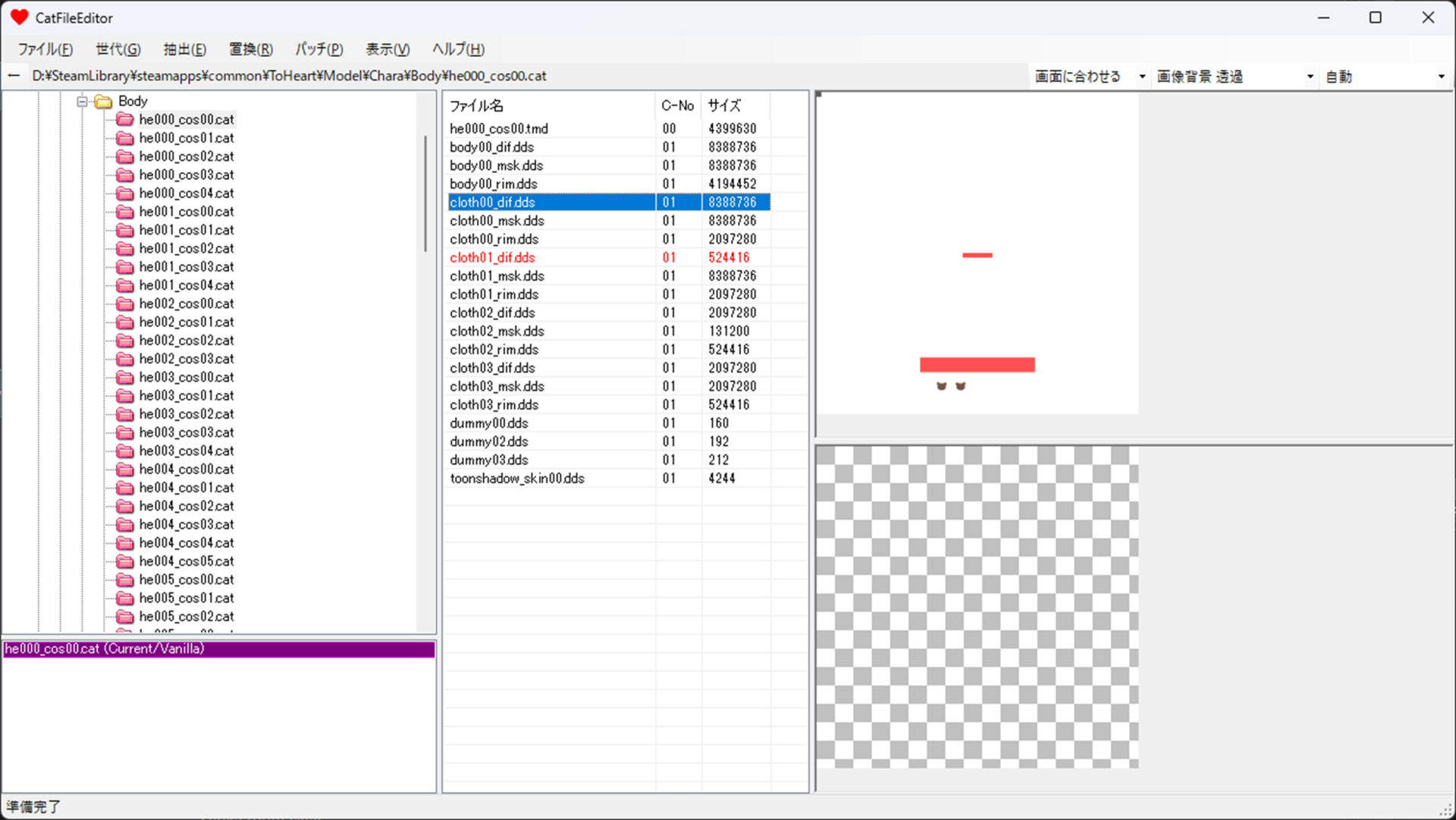Screen dimensions: 1456x820
Task: Open the 置換(R) menu
Action: (x=251, y=49)
